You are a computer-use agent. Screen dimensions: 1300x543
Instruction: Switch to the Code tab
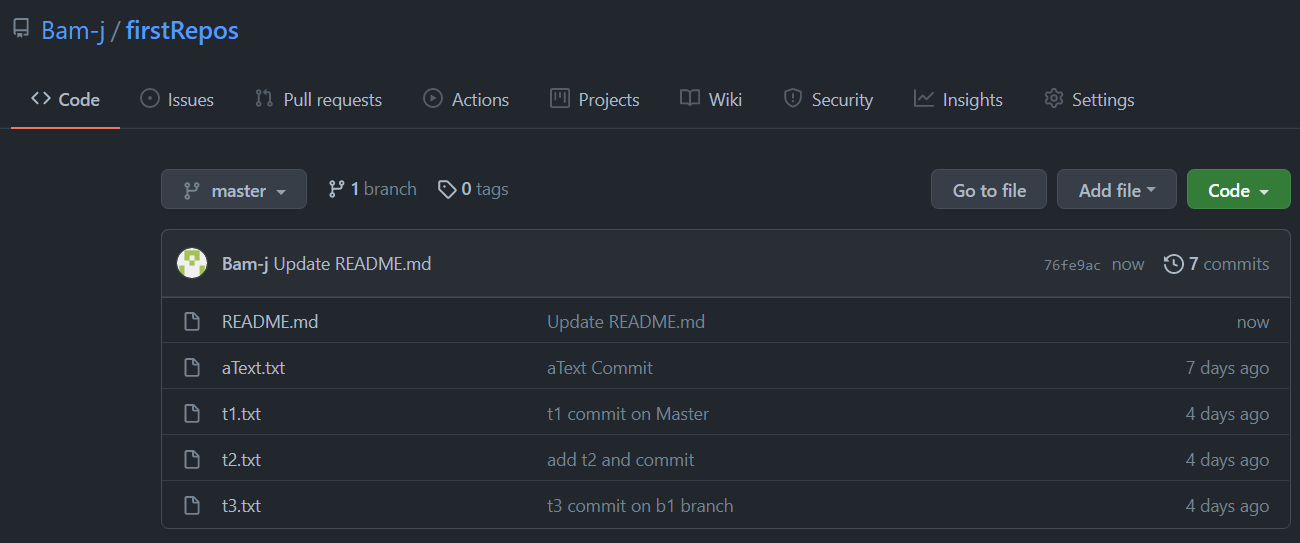point(65,99)
